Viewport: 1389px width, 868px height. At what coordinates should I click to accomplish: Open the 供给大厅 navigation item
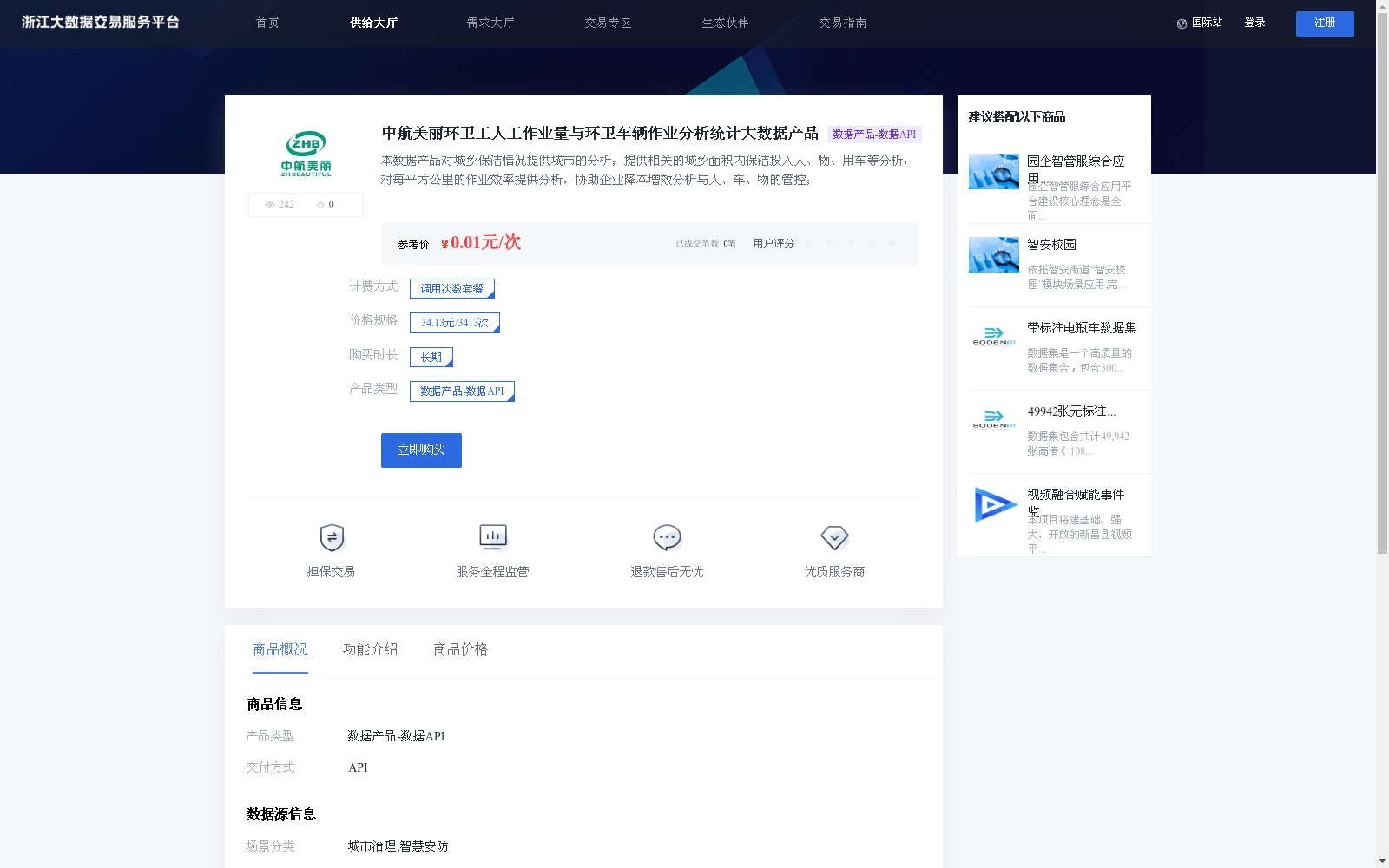click(373, 23)
